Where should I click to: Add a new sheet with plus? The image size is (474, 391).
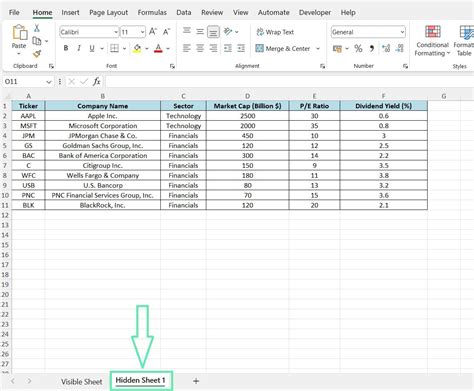click(x=196, y=381)
